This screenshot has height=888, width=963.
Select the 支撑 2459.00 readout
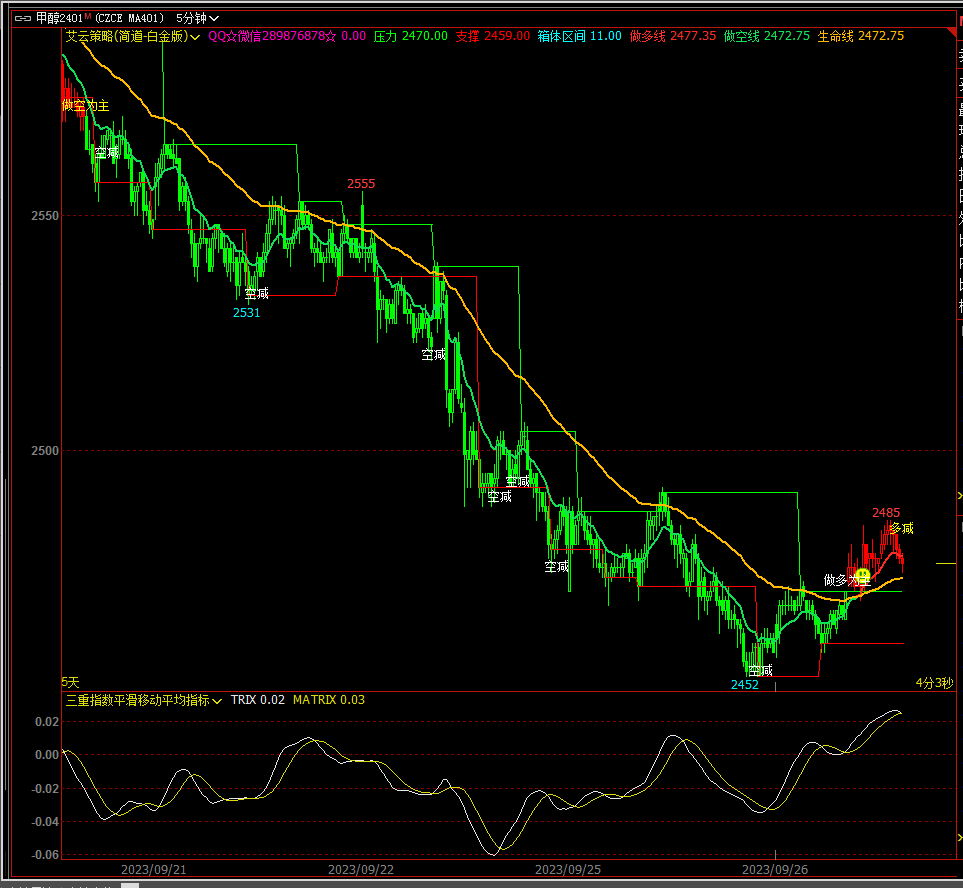(x=492, y=36)
